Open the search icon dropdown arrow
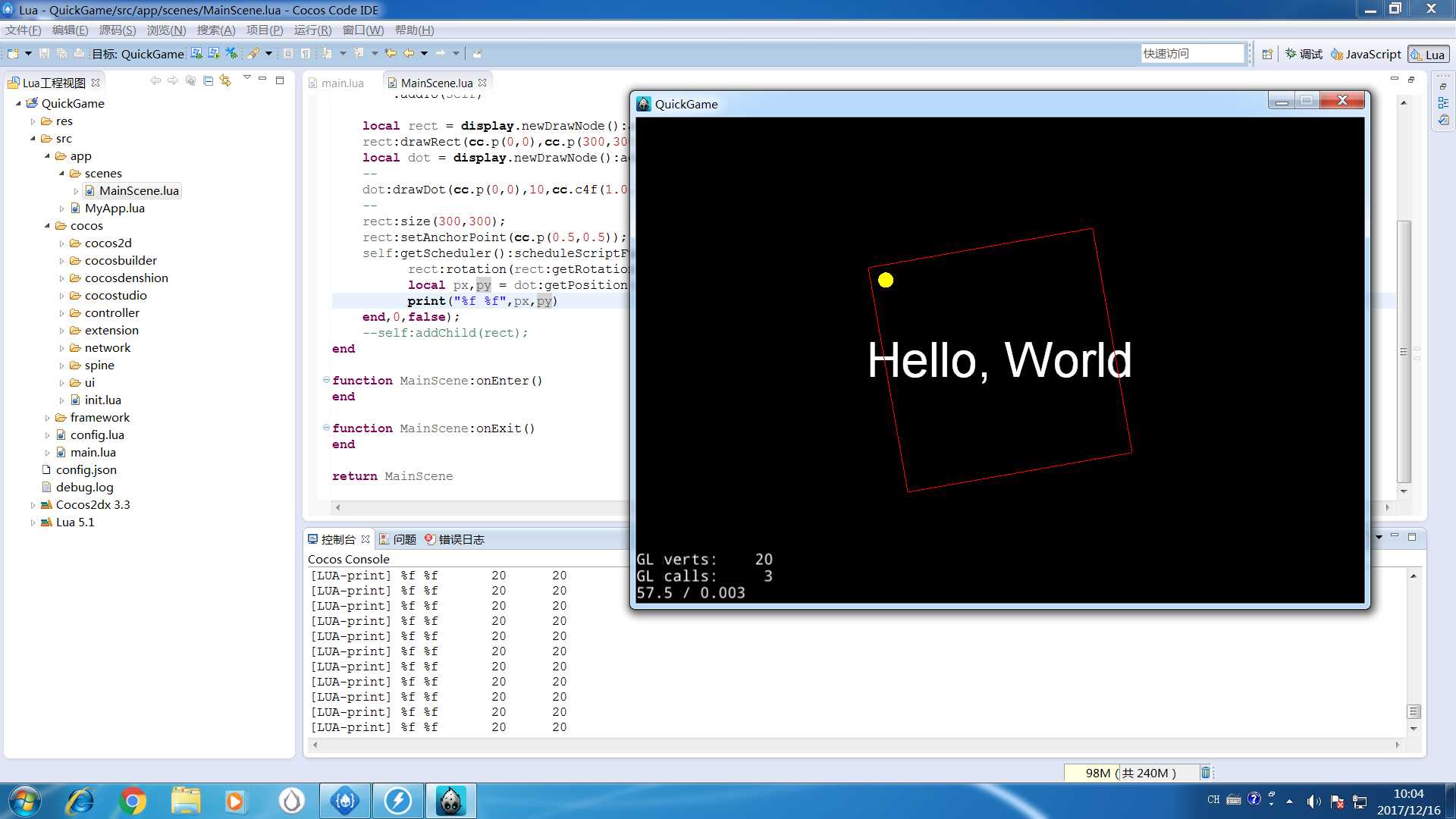The height and width of the screenshot is (819, 1456). (268, 54)
